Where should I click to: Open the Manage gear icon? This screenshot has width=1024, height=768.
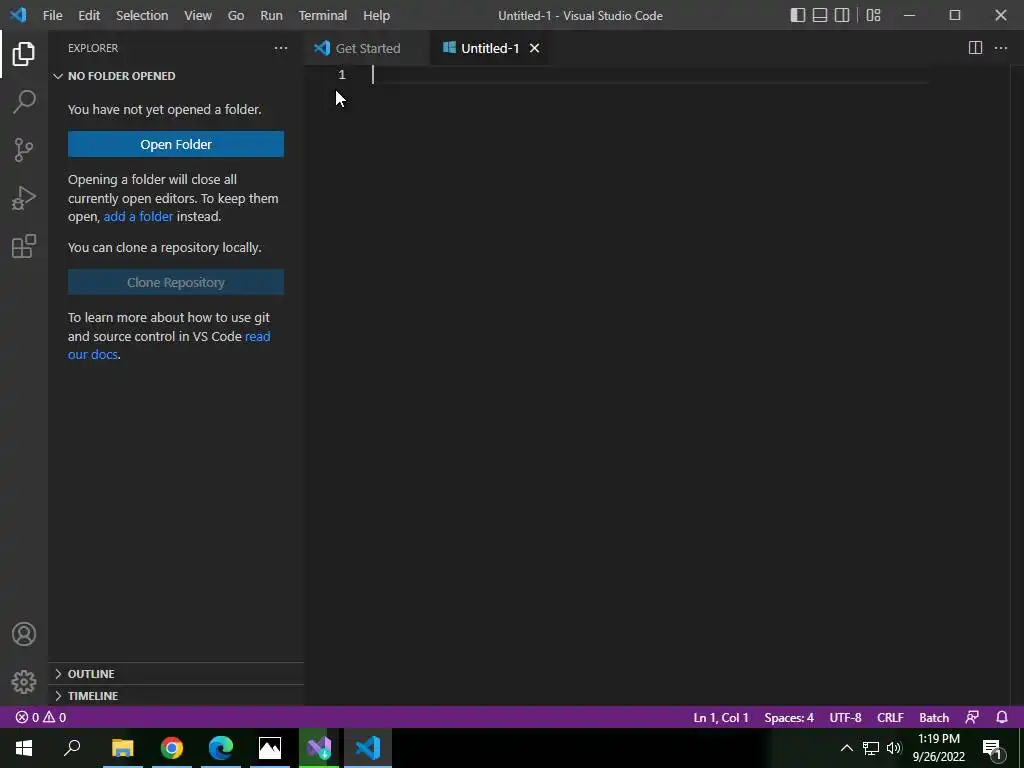24,682
